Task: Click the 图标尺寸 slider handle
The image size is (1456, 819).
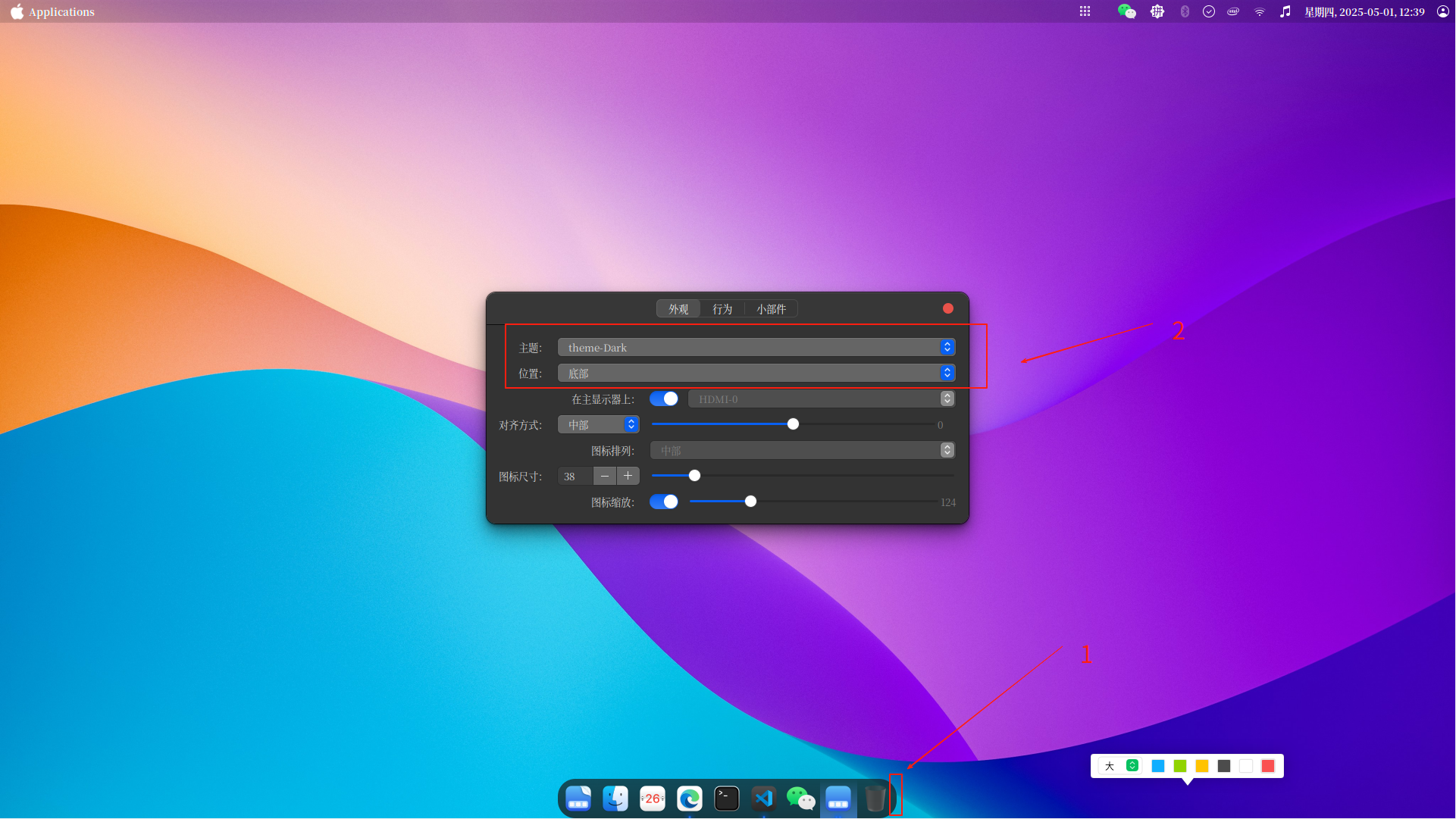Action: [x=694, y=477]
